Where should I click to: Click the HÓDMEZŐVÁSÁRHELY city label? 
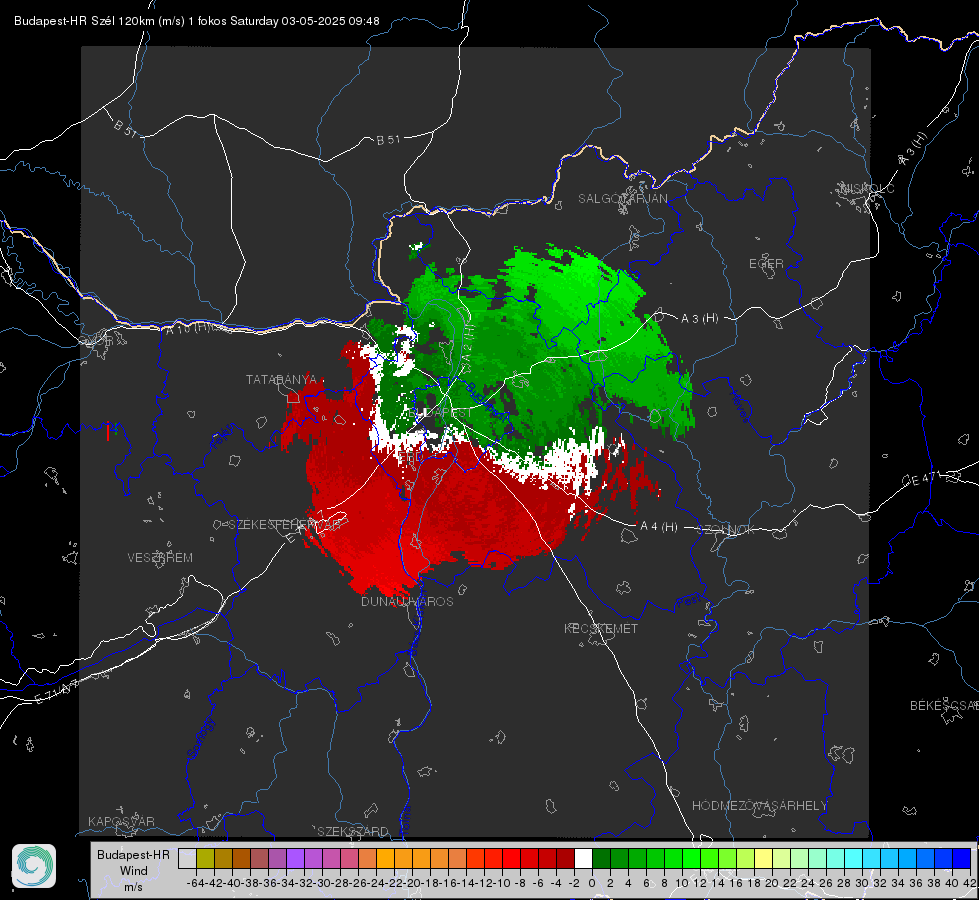point(759,806)
